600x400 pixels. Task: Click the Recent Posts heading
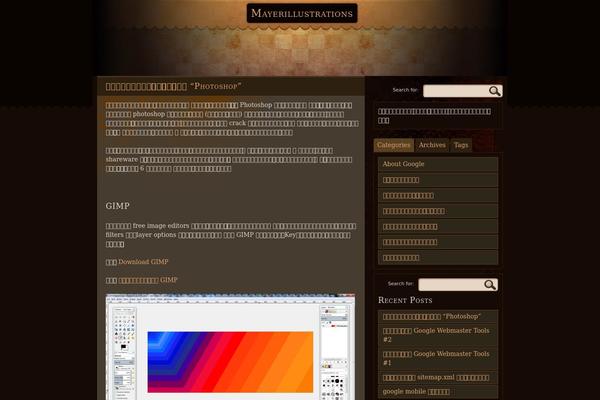(405, 300)
